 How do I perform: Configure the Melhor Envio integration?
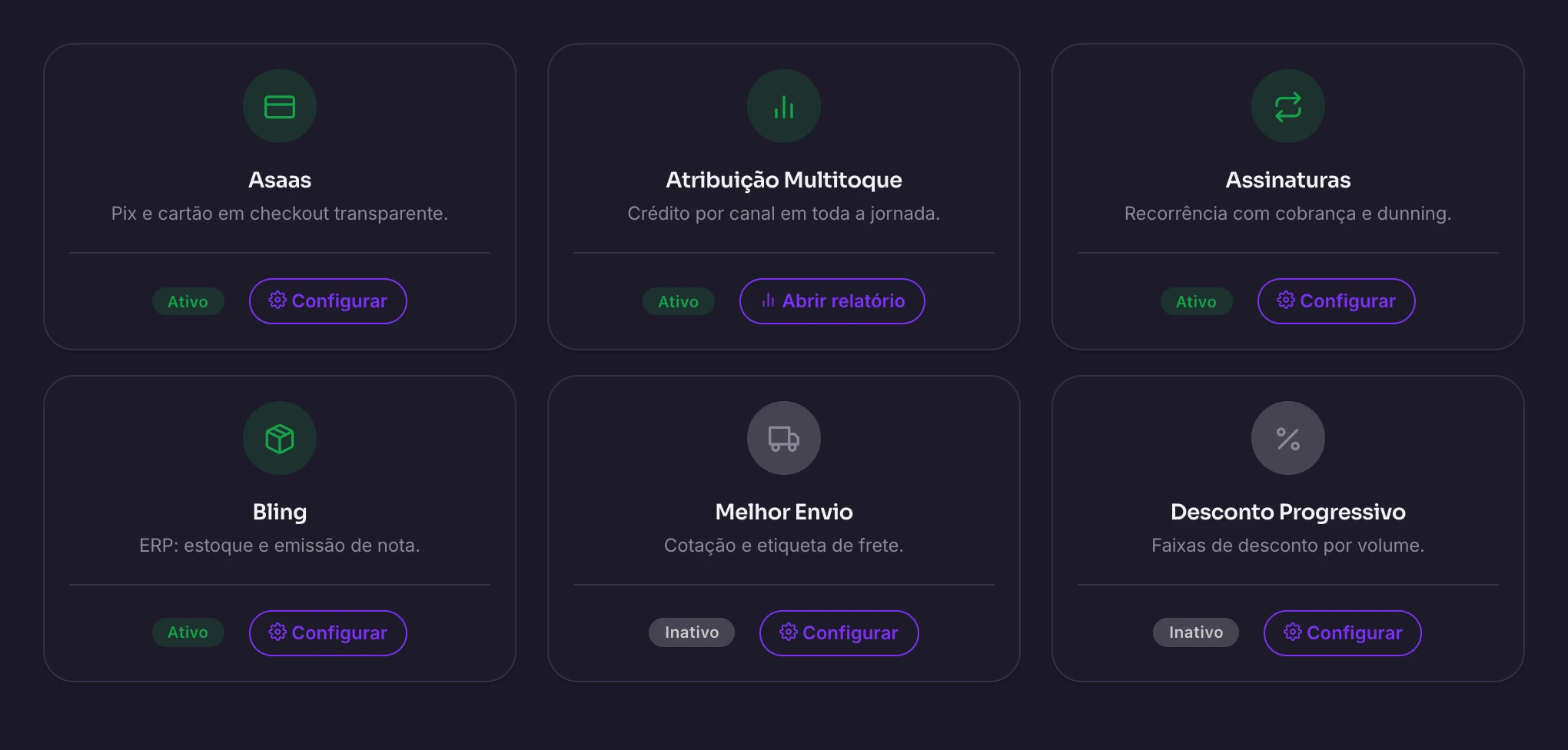coord(839,633)
